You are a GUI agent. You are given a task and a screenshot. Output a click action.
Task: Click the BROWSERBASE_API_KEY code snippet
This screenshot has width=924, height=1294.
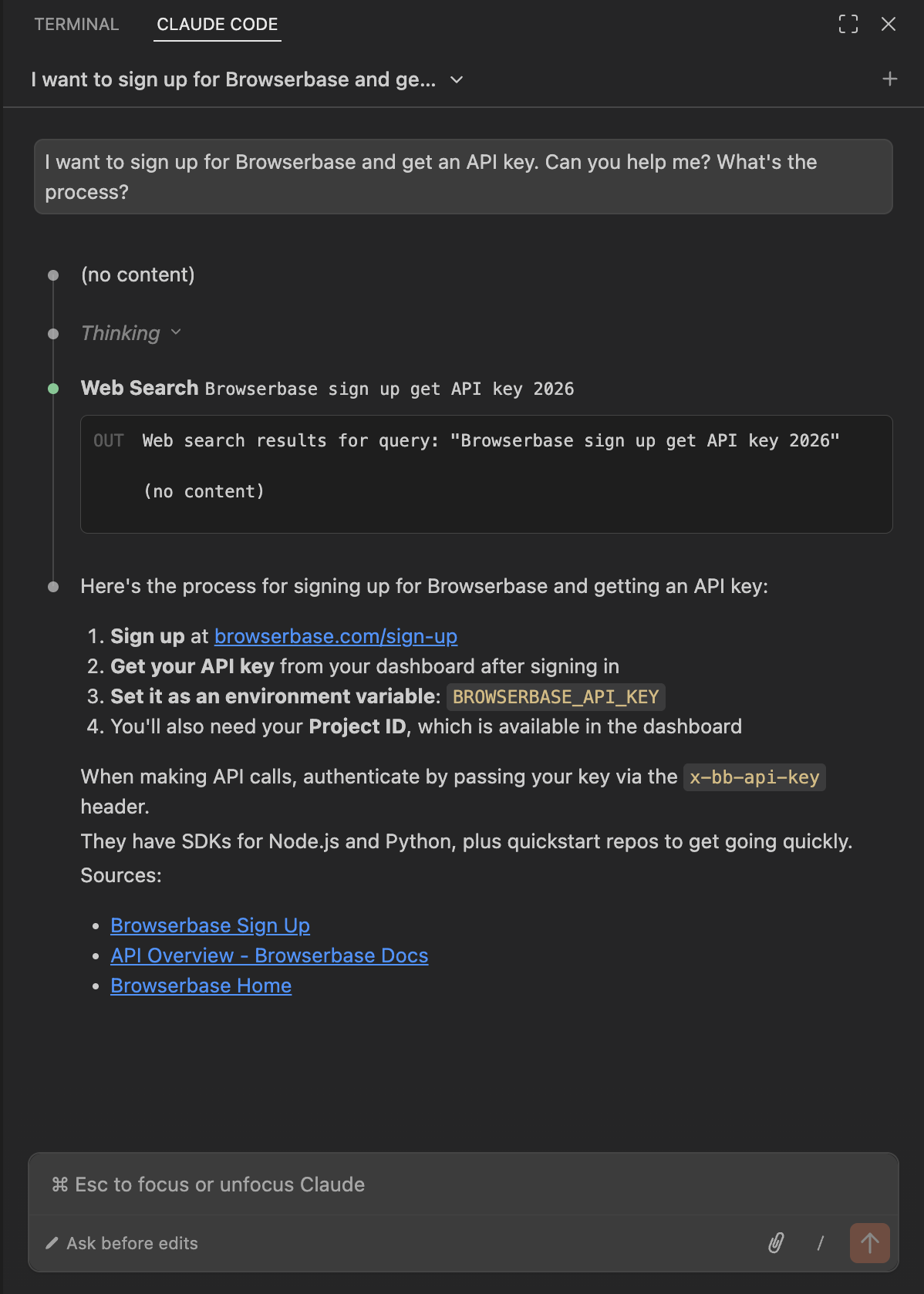[x=555, y=697]
